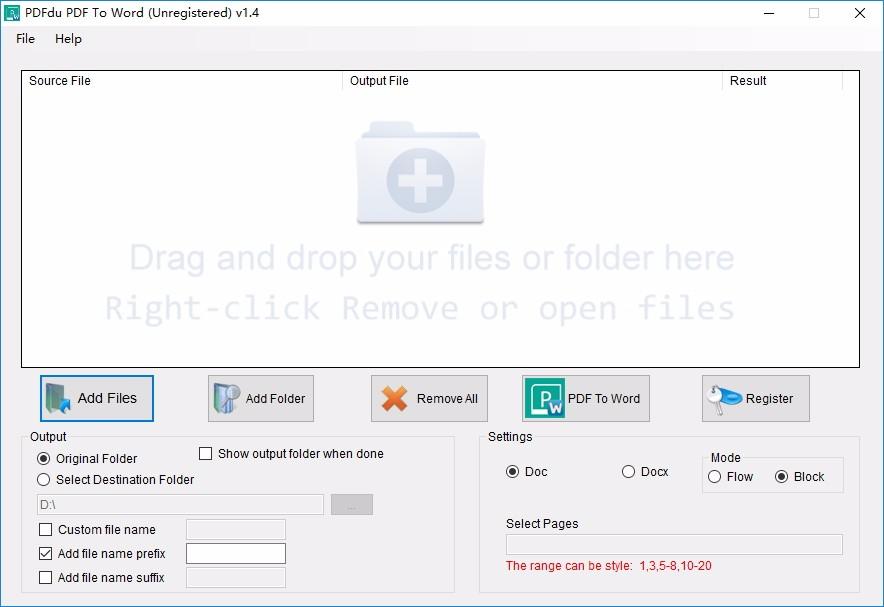This screenshot has width=884, height=607.
Task: Select Doc output format
Action: (512, 472)
